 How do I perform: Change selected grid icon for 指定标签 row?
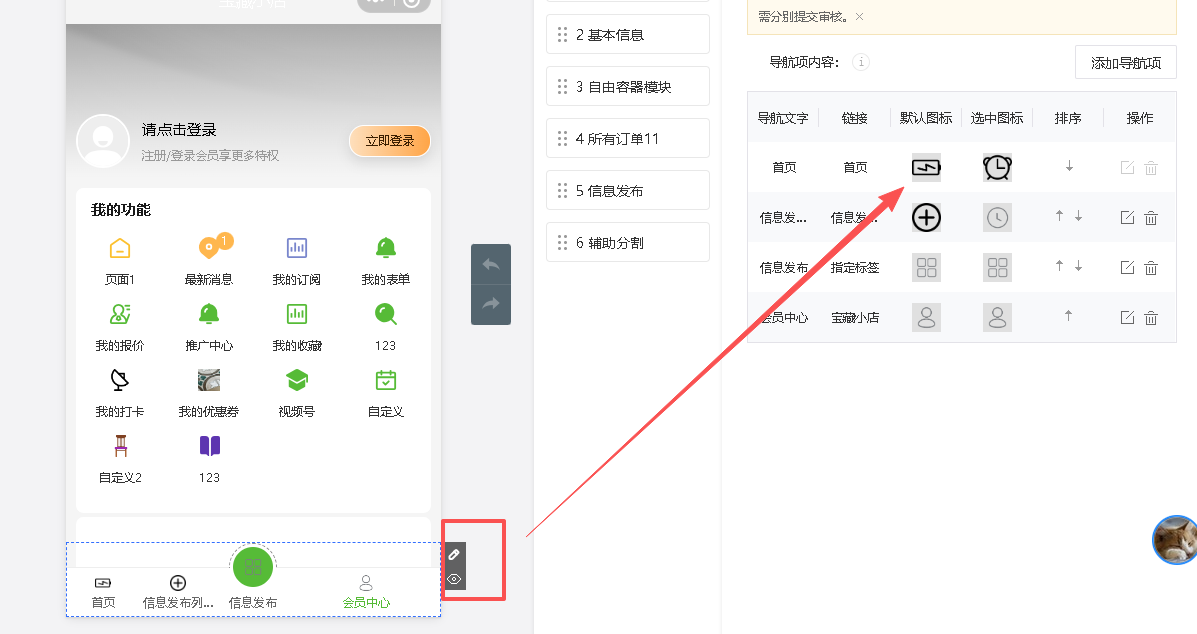[x=997, y=267]
